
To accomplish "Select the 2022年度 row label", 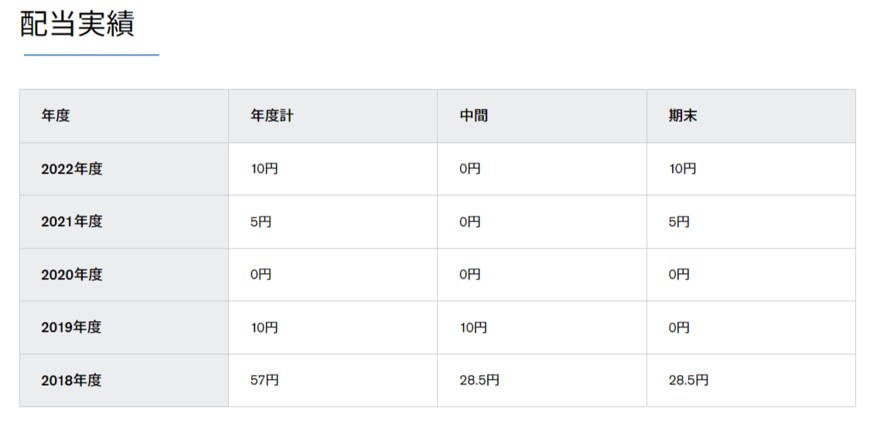I will coord(72,169).
